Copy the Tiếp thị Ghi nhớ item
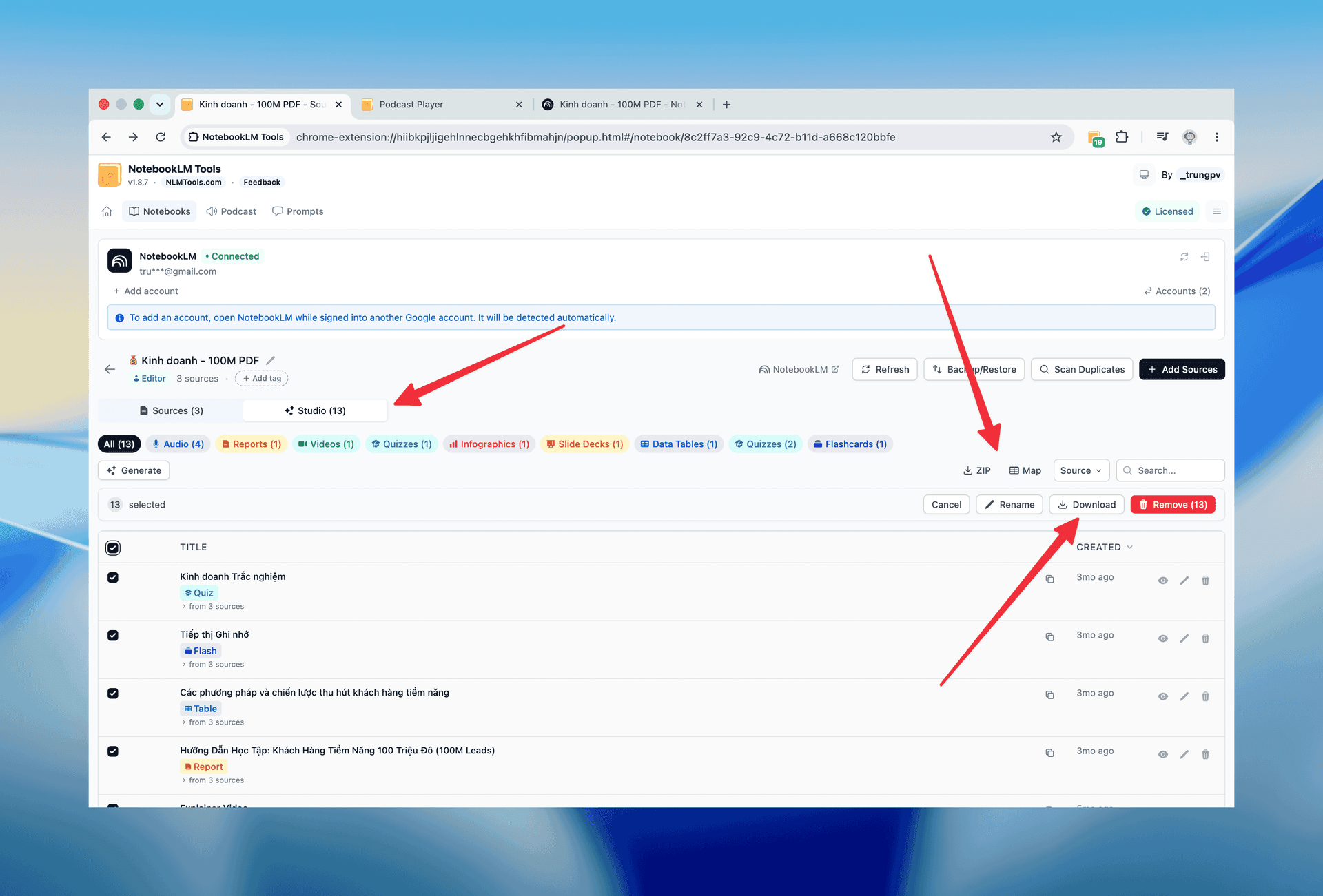 1049,637
